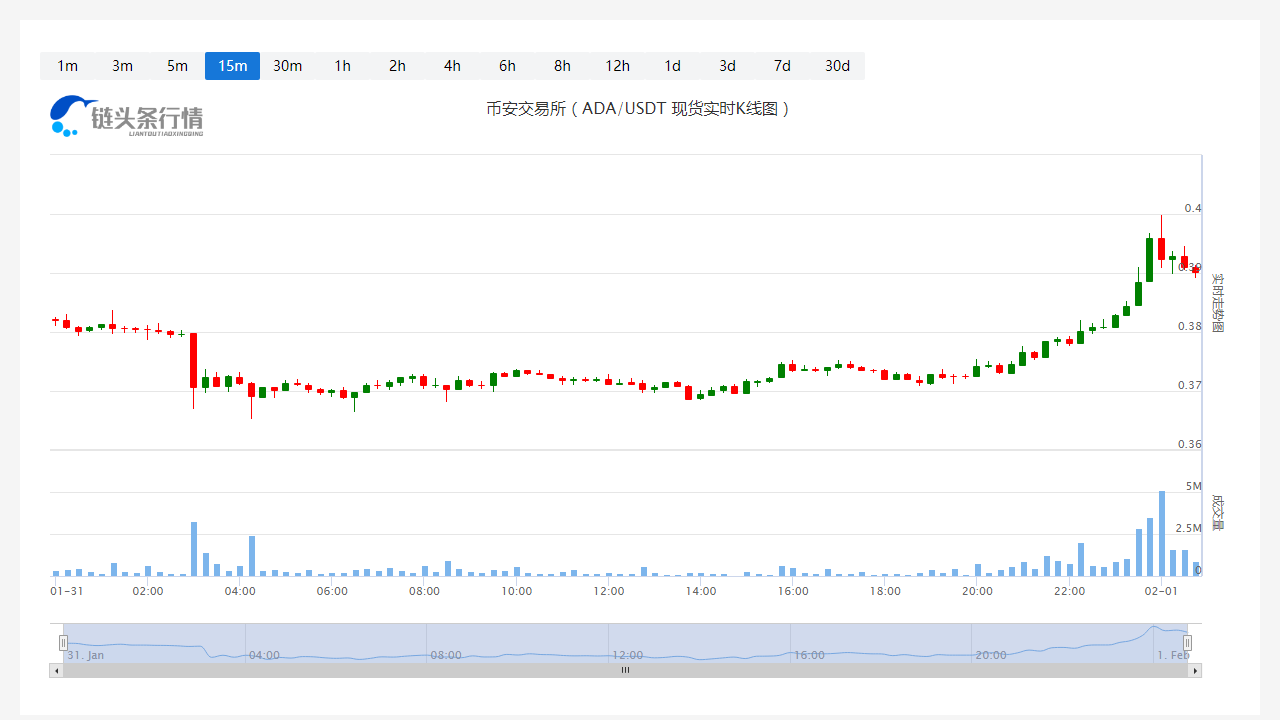
Task: Click scrollbar right arrow button
Action: 1194,671
